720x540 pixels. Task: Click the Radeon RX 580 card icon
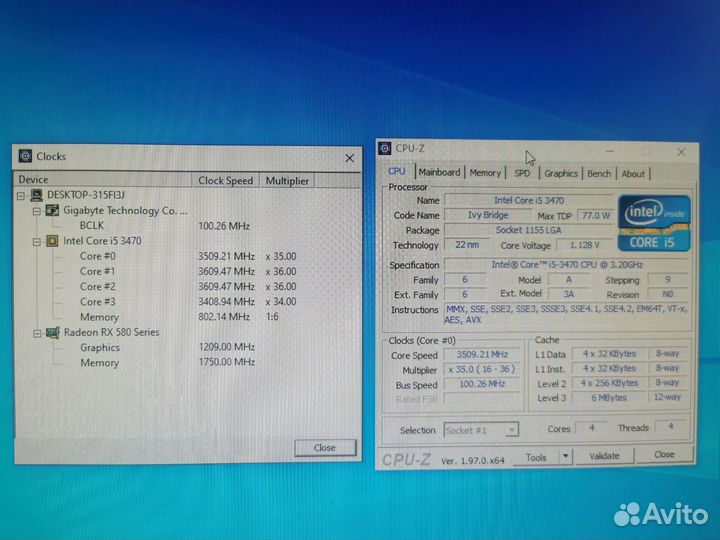click(52, 332)
